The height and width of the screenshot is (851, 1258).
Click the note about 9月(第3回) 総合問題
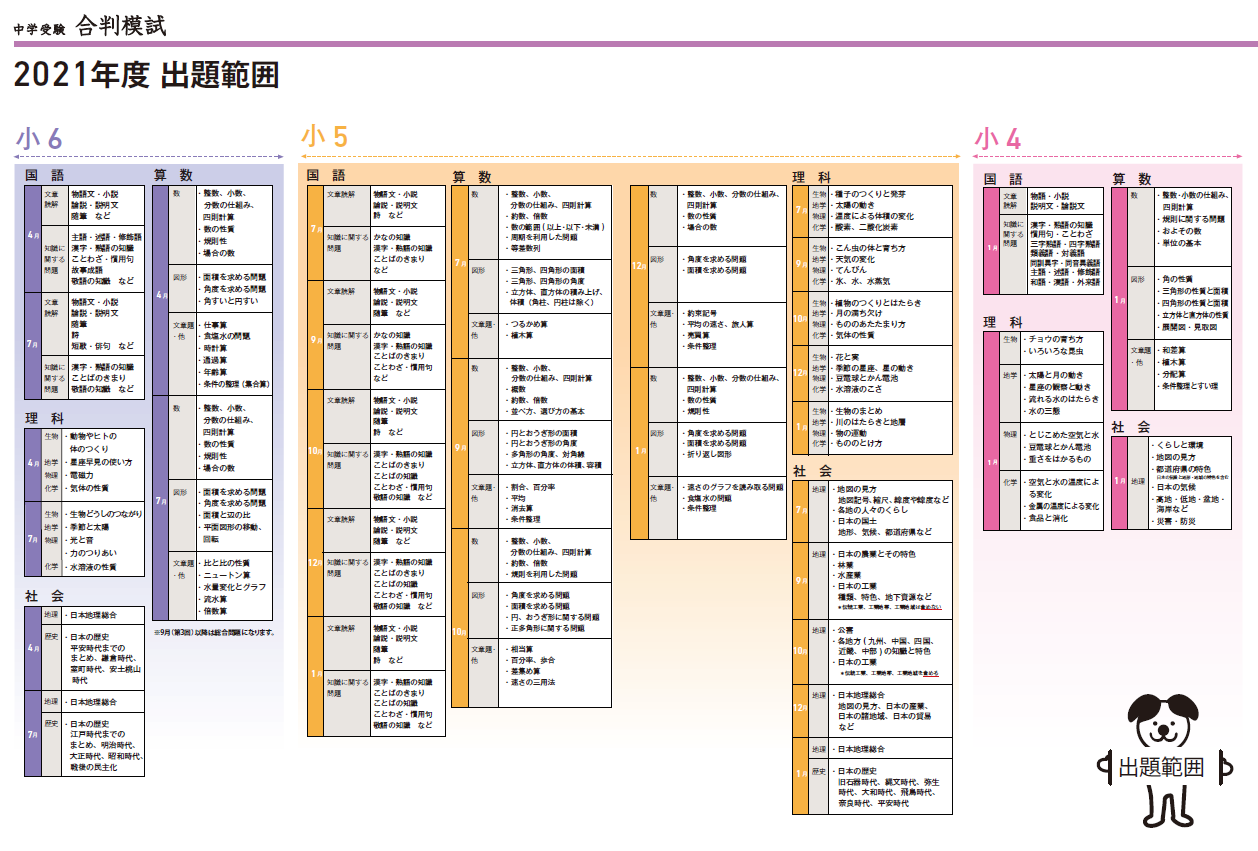pyautogui.click(x=214, y=632)
